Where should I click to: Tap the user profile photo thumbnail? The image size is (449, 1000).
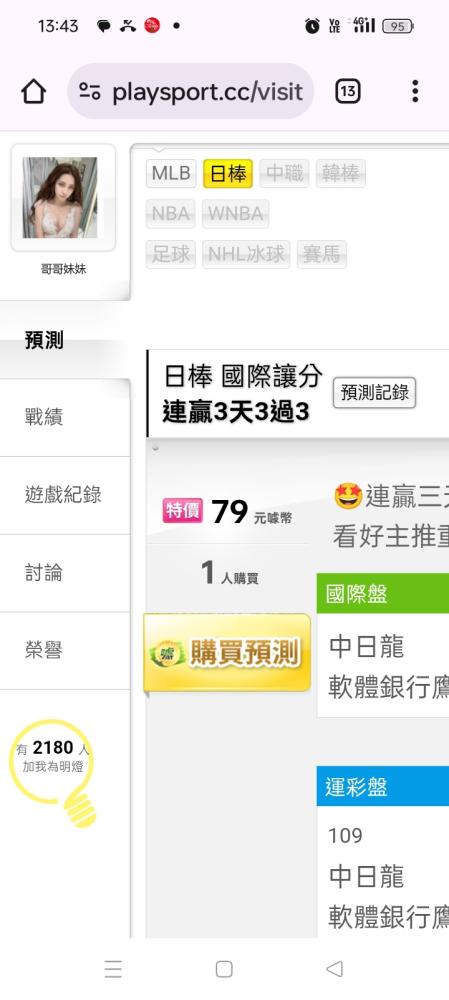click(63, 198)
